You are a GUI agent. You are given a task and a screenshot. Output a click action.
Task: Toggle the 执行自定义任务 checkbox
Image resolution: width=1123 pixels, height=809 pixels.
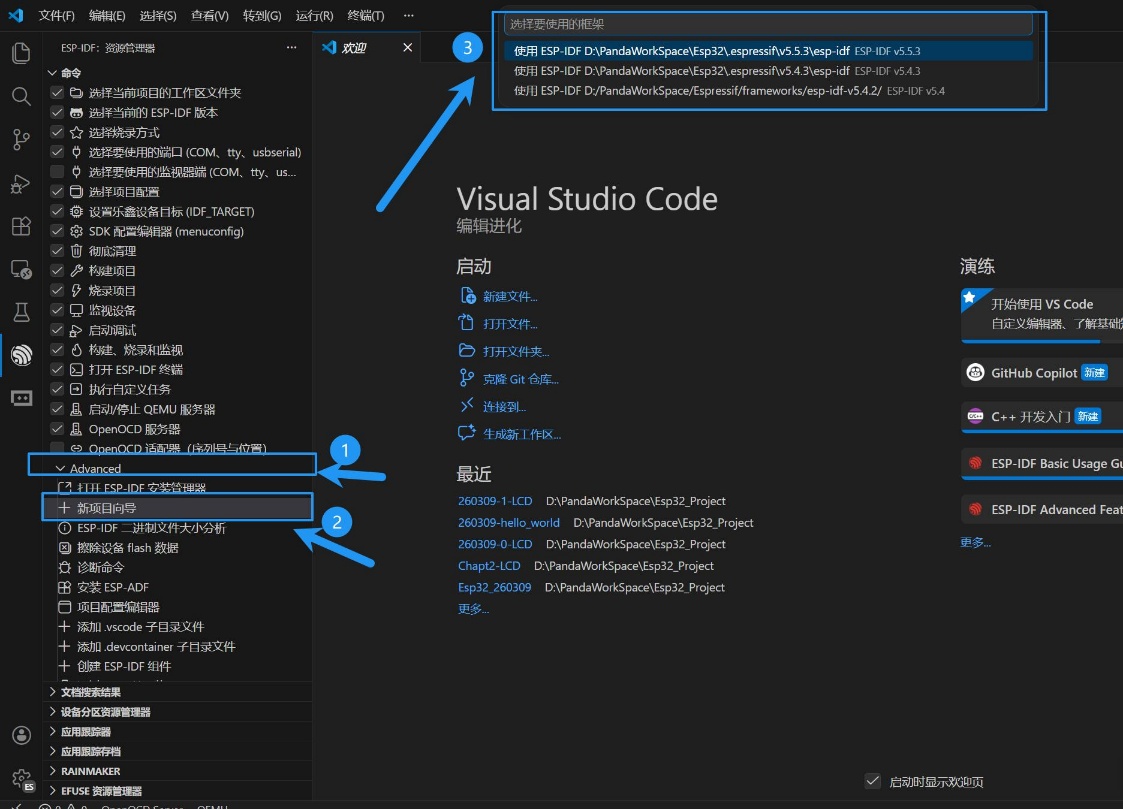[57, 389]
